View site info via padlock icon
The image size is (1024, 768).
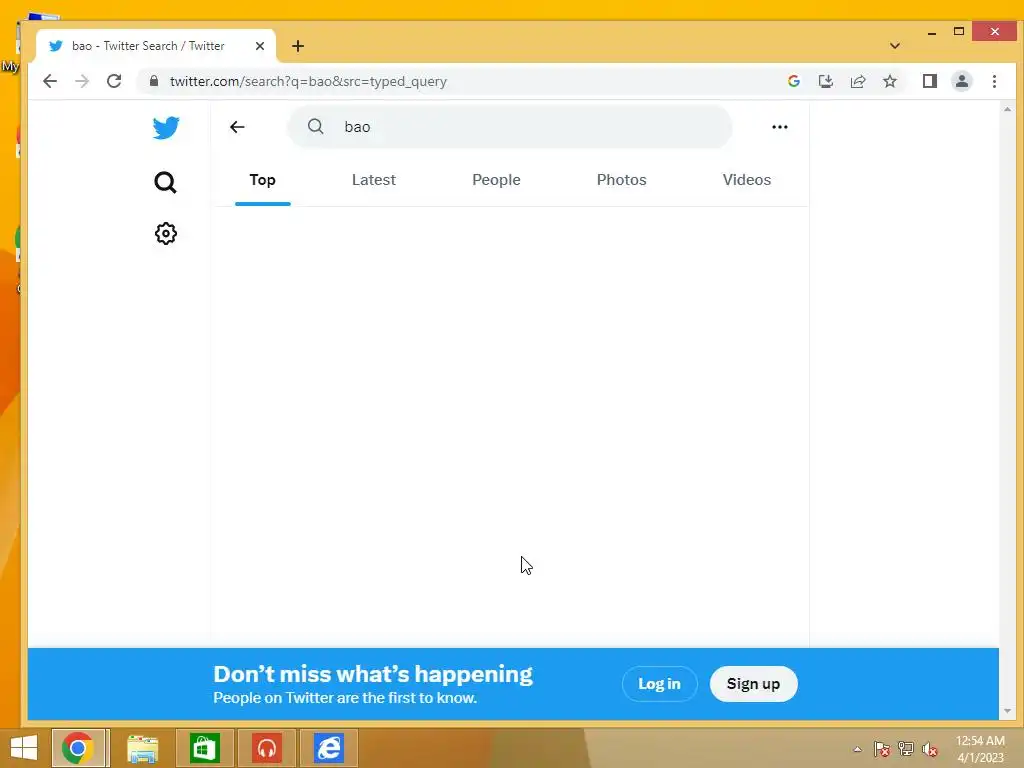[154, 81]
